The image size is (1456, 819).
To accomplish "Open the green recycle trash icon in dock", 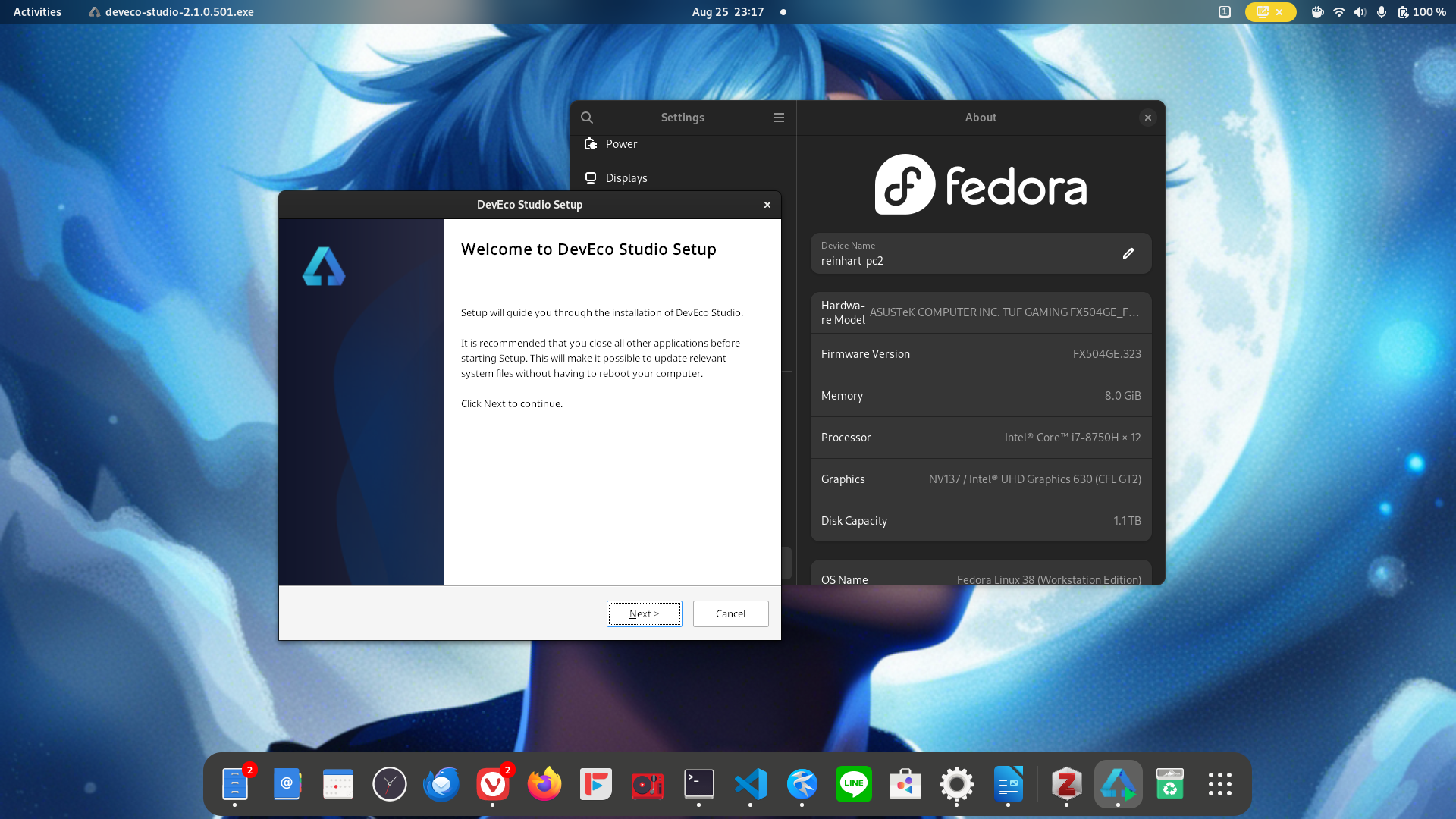I will point(1170,784).
